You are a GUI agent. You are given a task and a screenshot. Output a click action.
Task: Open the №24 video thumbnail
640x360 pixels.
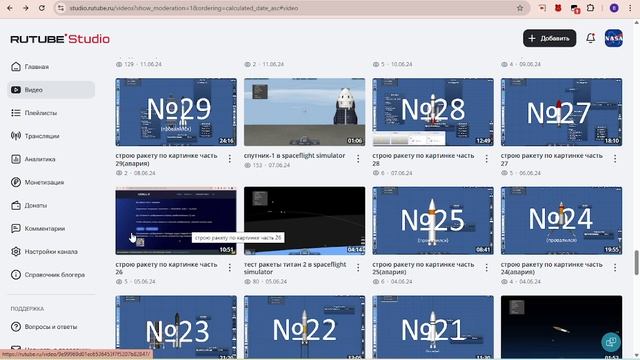tap(561, 221)
